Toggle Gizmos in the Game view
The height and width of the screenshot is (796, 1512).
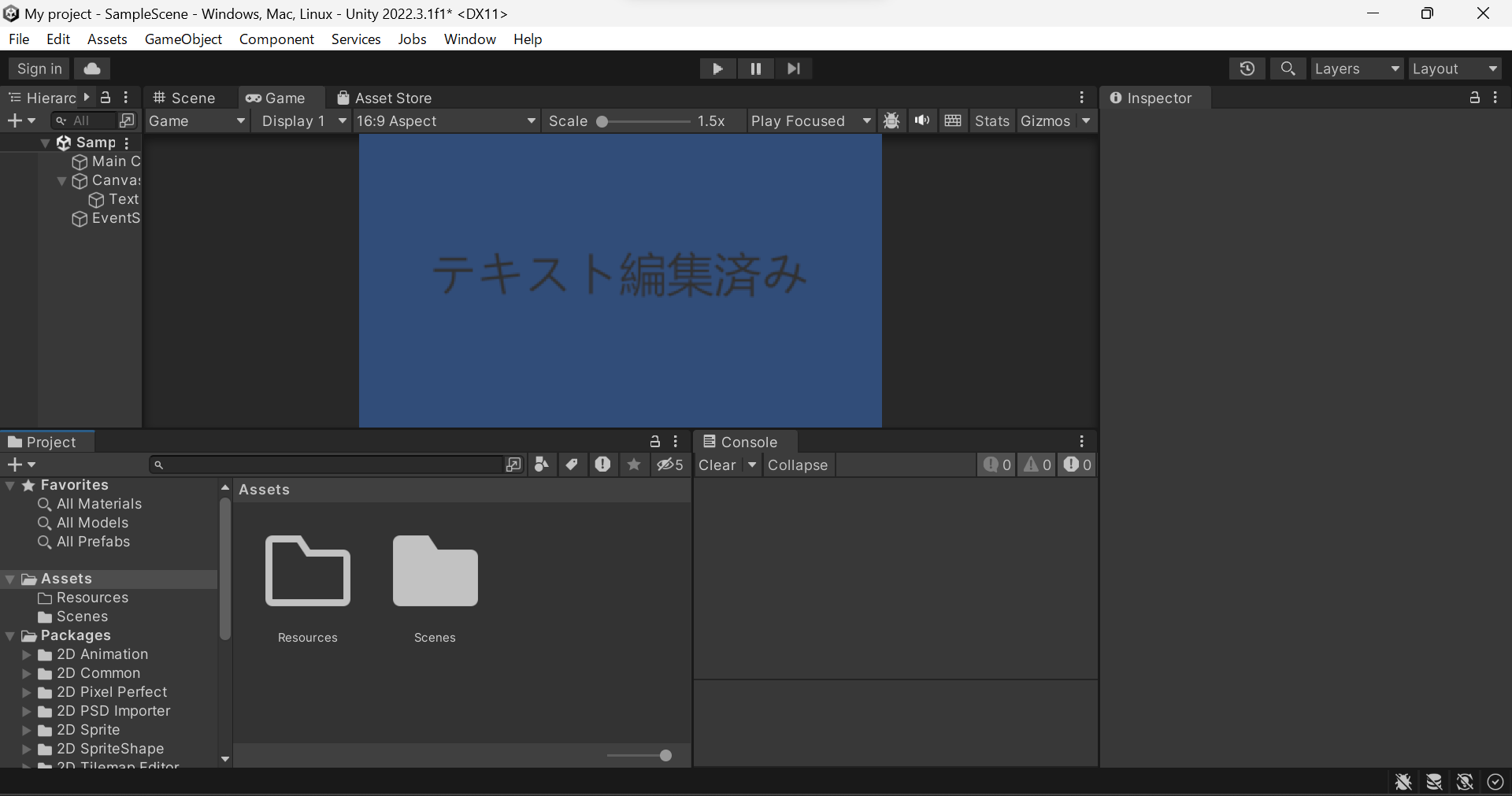[x=1045, y=120]
